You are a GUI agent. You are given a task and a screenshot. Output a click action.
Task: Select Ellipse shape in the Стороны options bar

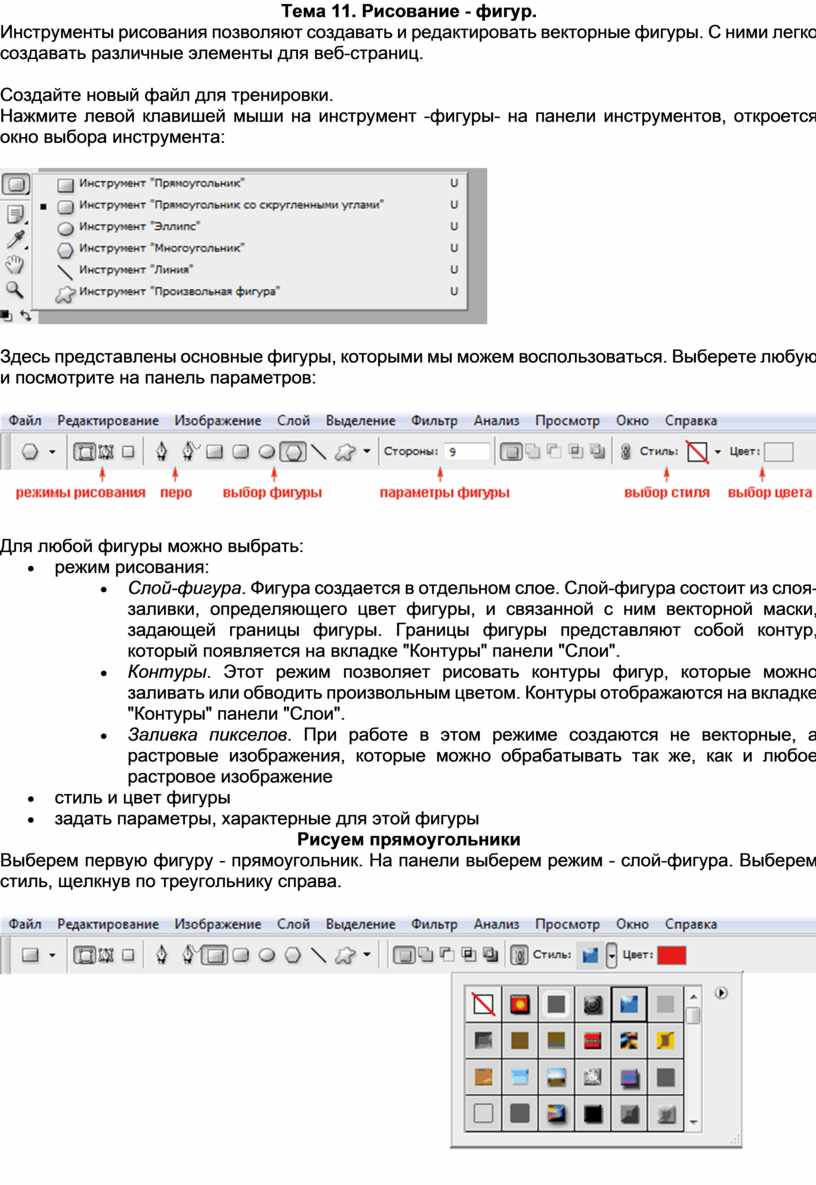click(266, 452)
